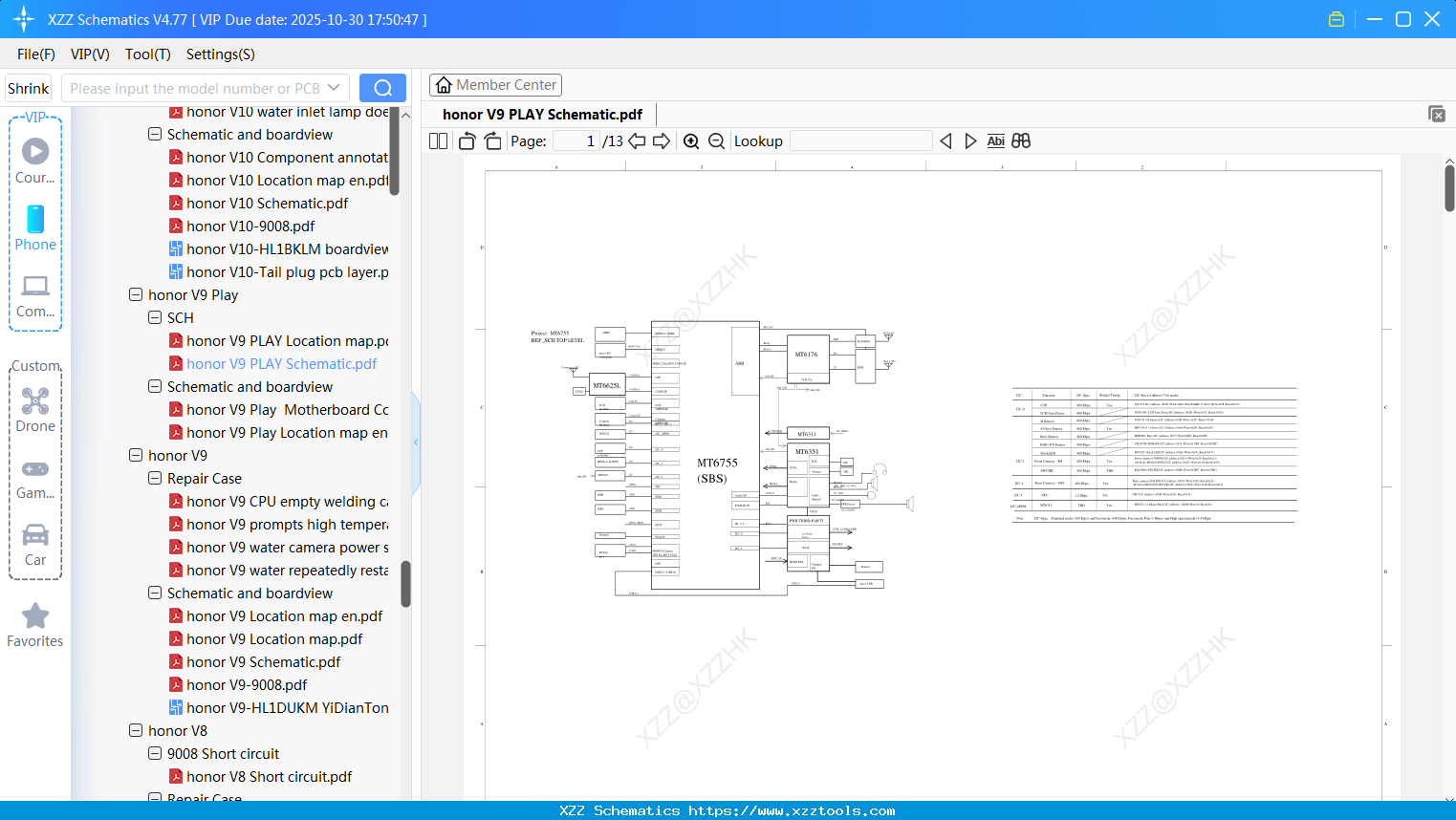Open honor V9-HL1DUKM YiDianTong file
This screenshot has height=820, width=1456.
click(x=278, y=708)
